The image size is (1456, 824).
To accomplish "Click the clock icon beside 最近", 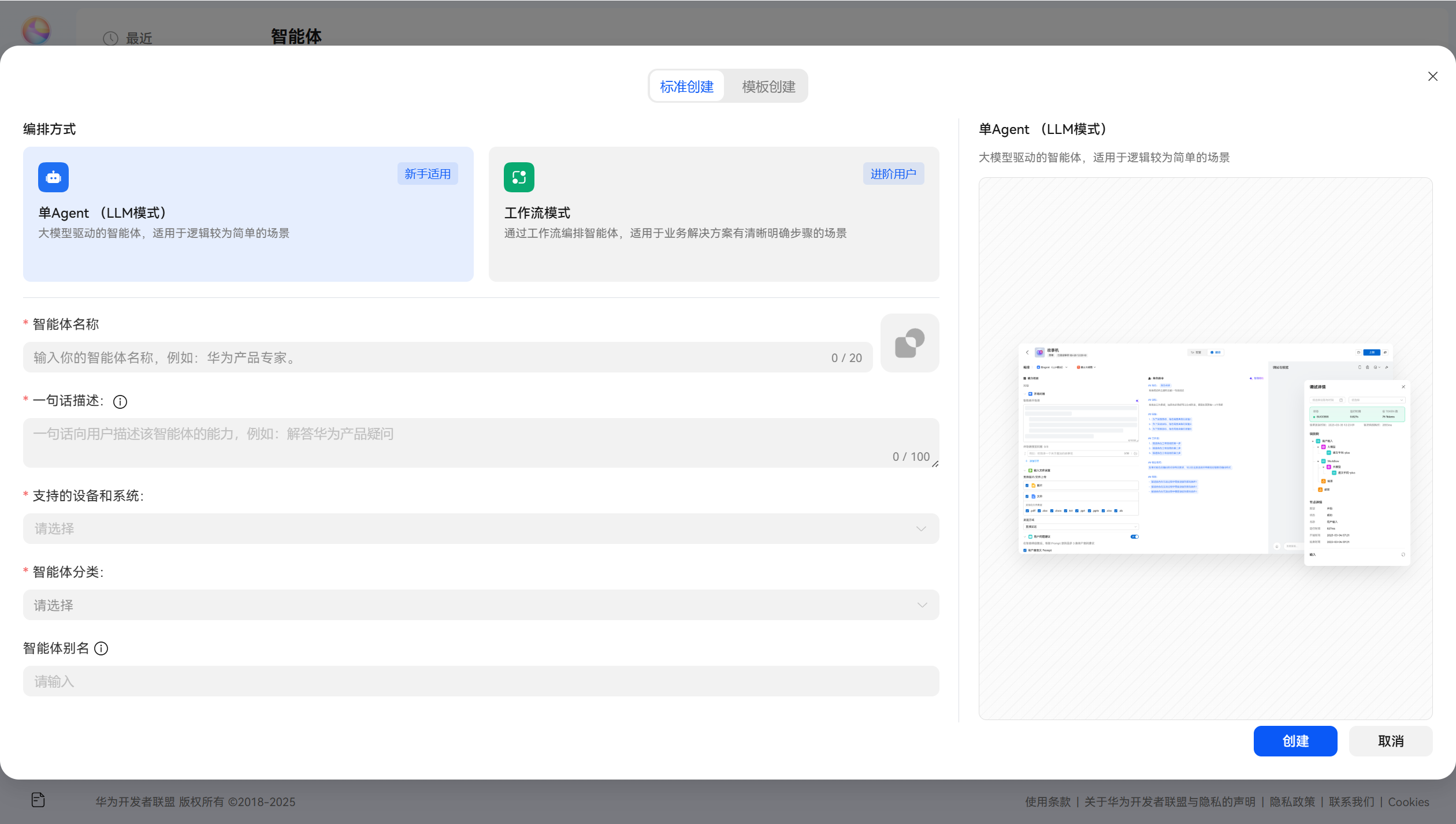I will 110,39.
